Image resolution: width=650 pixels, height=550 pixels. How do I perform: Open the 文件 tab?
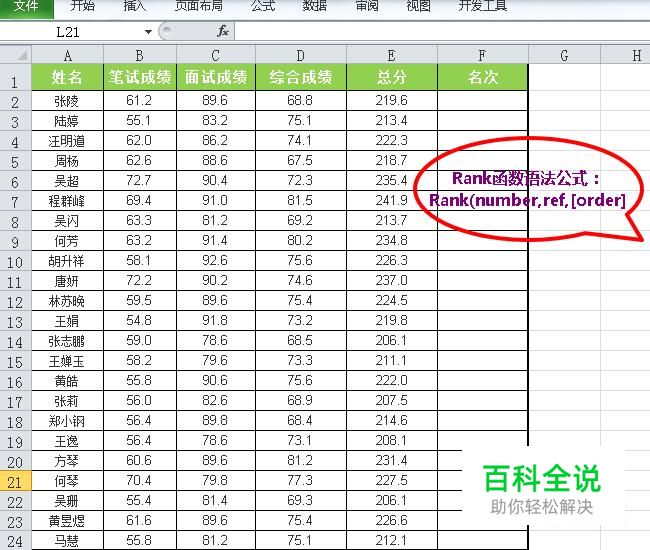27,7
